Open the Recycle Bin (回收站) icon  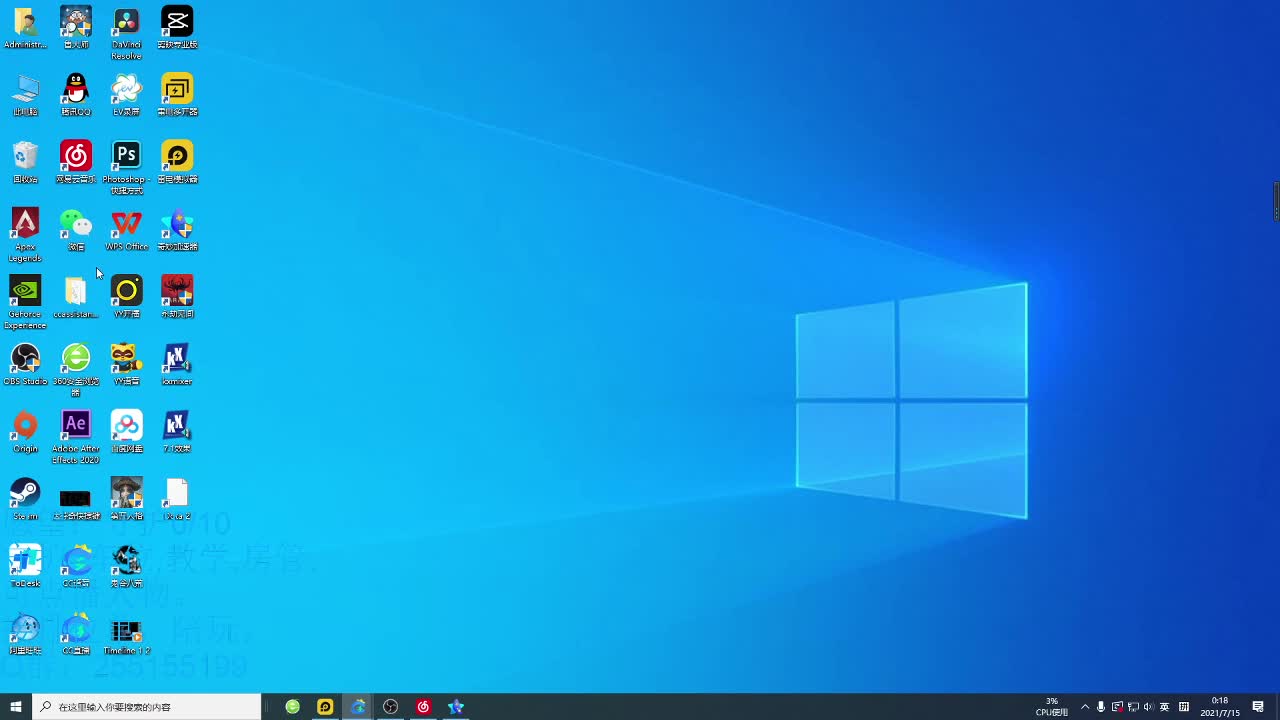(x=25, y=162)
